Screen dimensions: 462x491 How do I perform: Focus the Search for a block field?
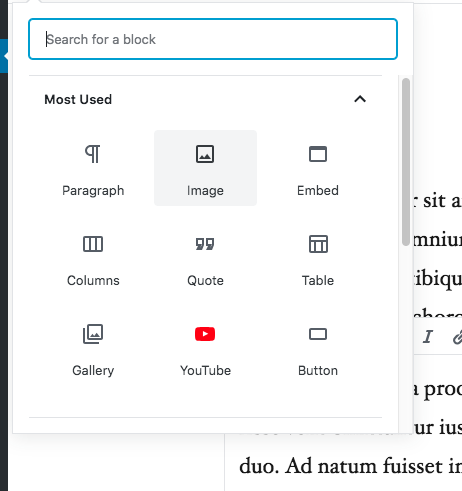tap(213, 39)
